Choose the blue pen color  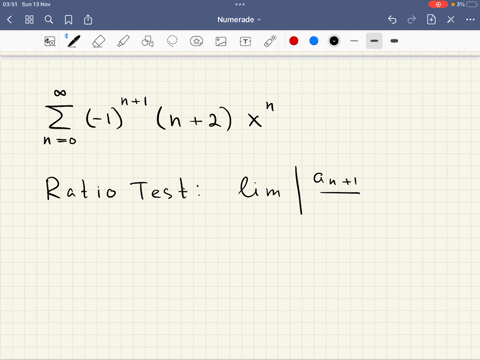click(x=314, y=41)
